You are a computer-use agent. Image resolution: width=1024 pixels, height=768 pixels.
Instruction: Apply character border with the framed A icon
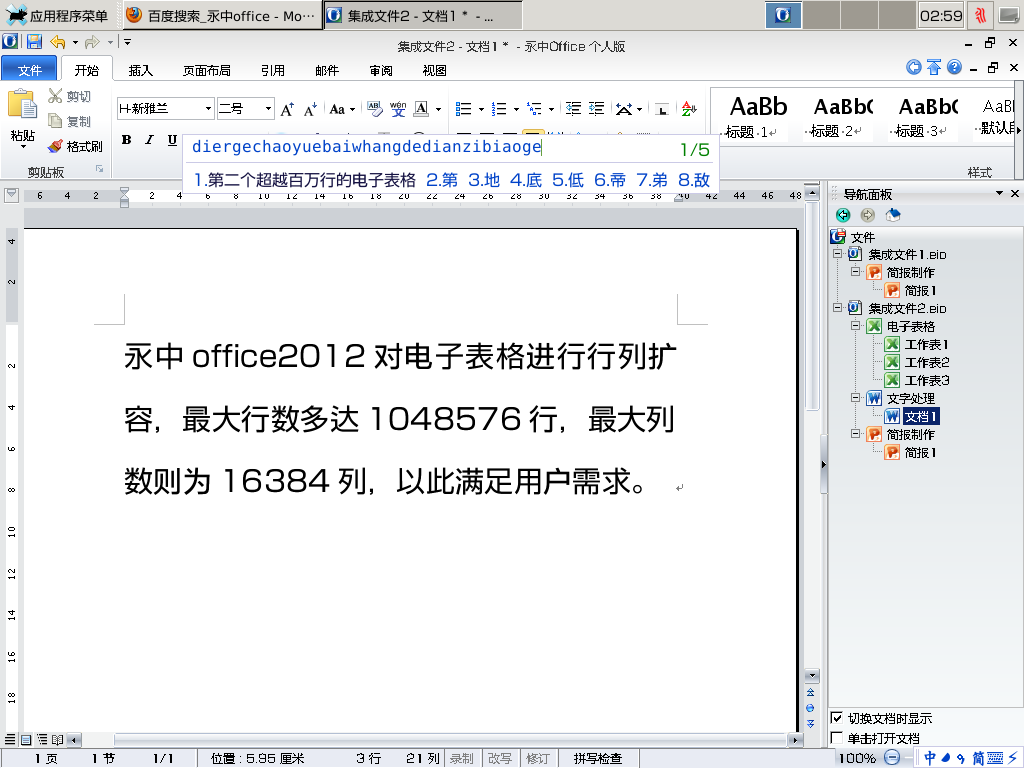(x=421, y=109)
